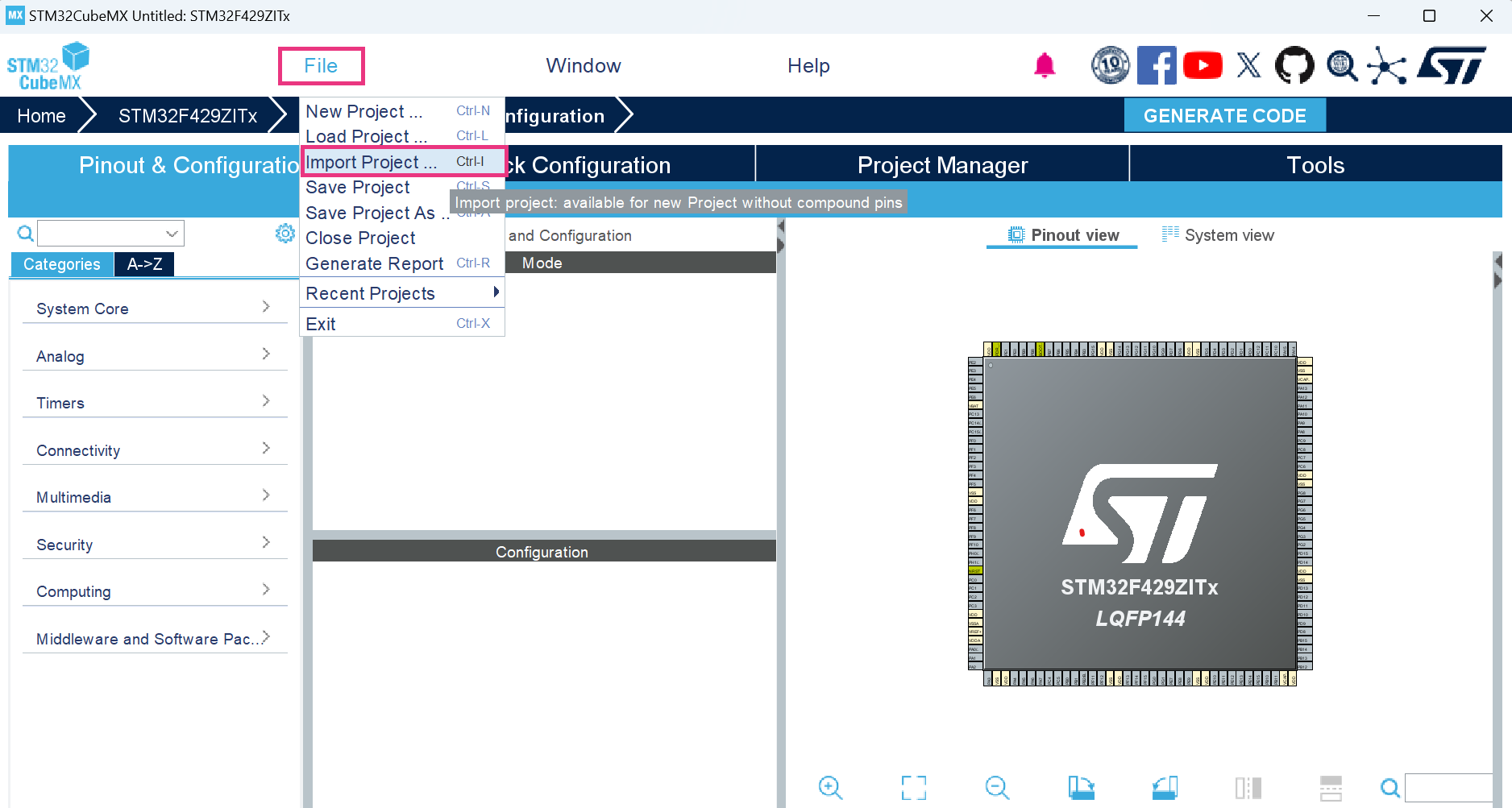The height and width of the screenshot is (808, 1512).
Task: Open the Facebook page icon
Action: click(1157, 65)
